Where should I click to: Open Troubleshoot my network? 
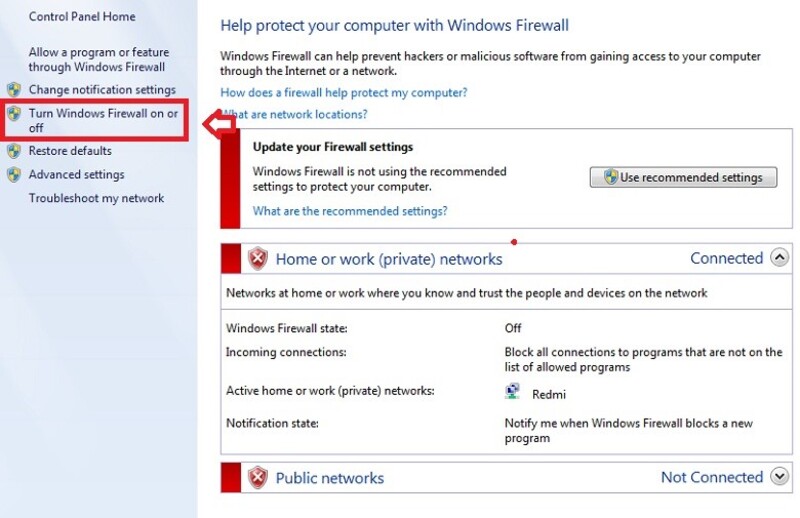96,198
